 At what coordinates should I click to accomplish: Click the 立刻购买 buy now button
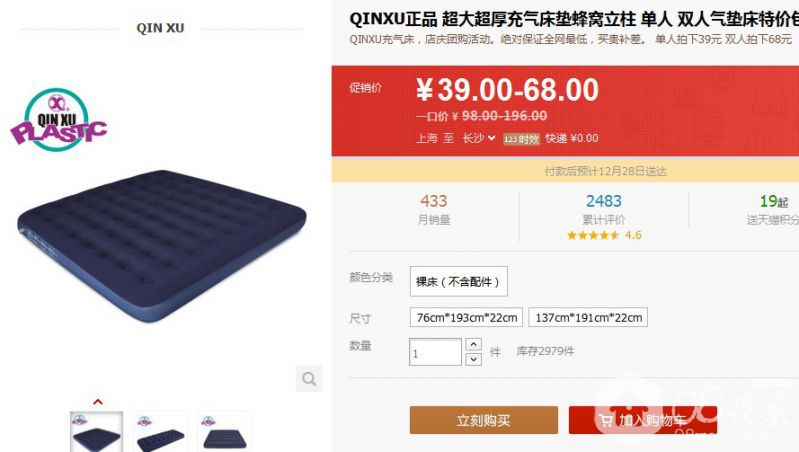(484, 420)
